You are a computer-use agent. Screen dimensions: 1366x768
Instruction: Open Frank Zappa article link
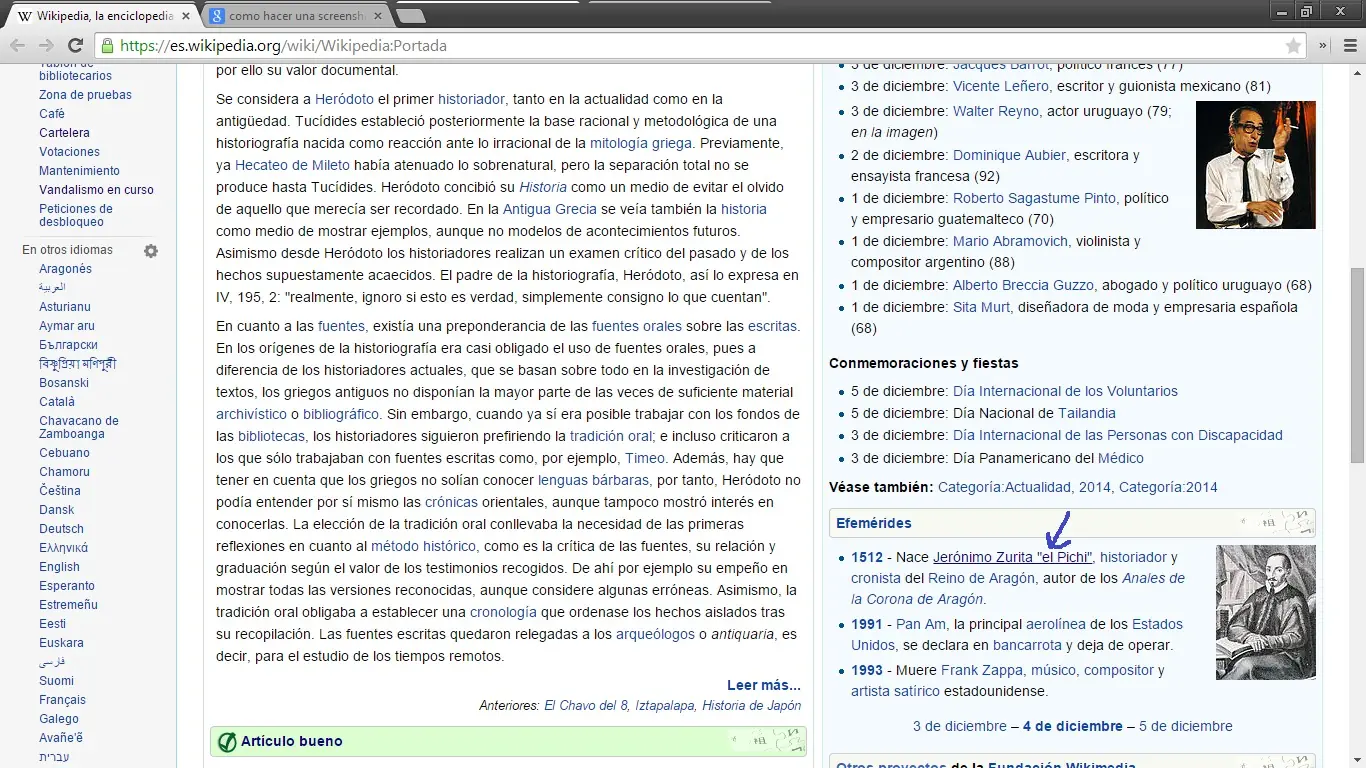(982, 670)
